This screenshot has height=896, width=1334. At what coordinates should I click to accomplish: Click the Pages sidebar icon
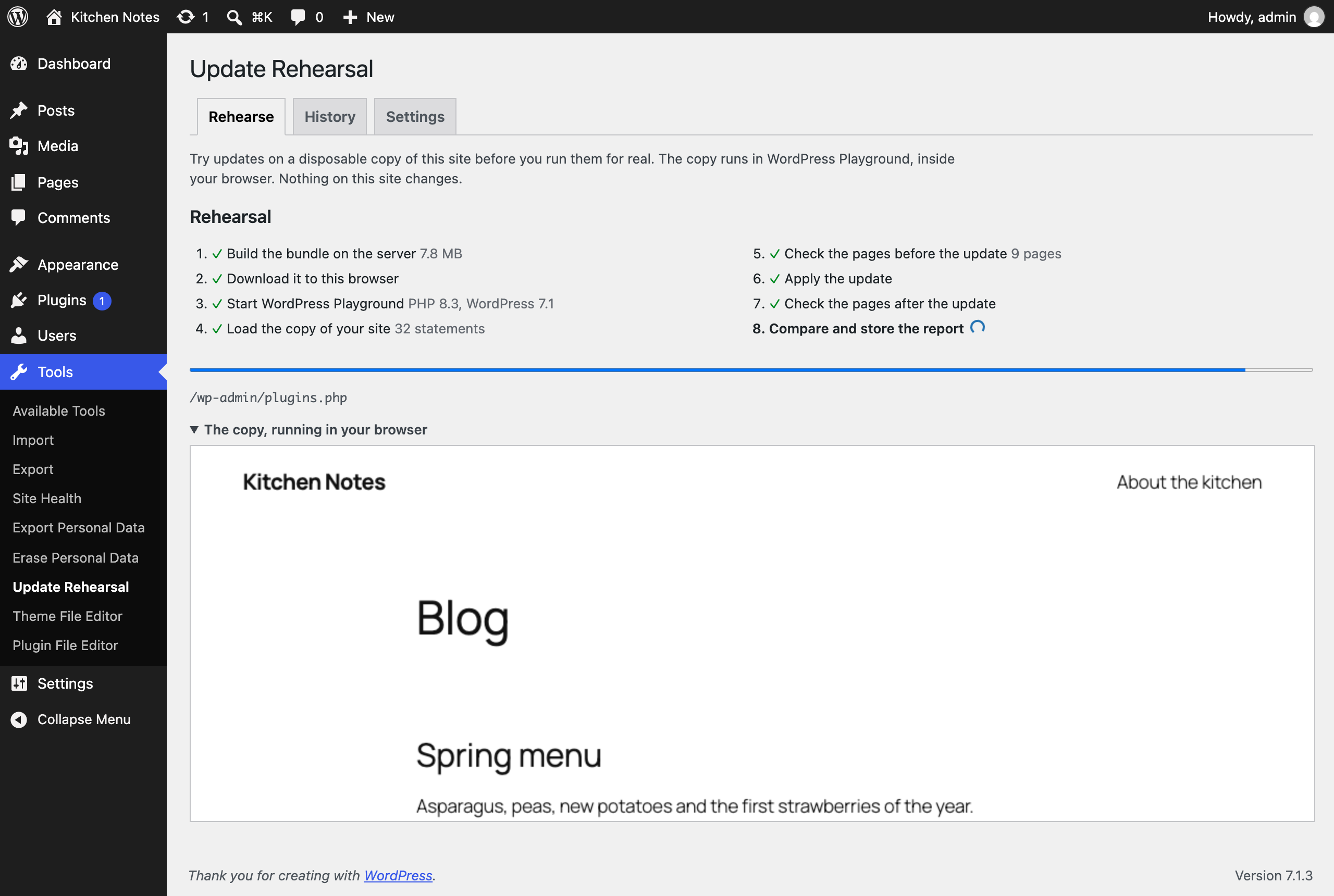[19, 182]
